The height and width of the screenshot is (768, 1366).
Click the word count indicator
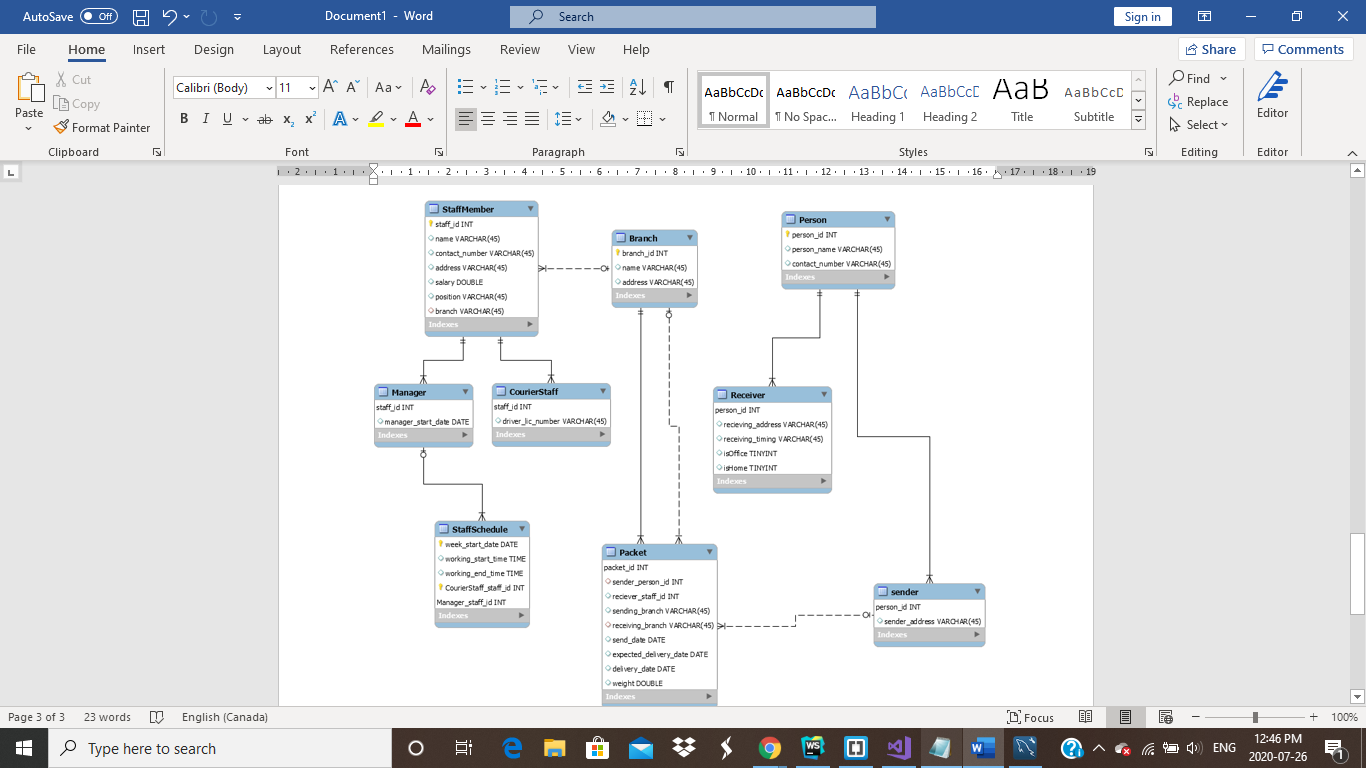(x=106, y=717)
